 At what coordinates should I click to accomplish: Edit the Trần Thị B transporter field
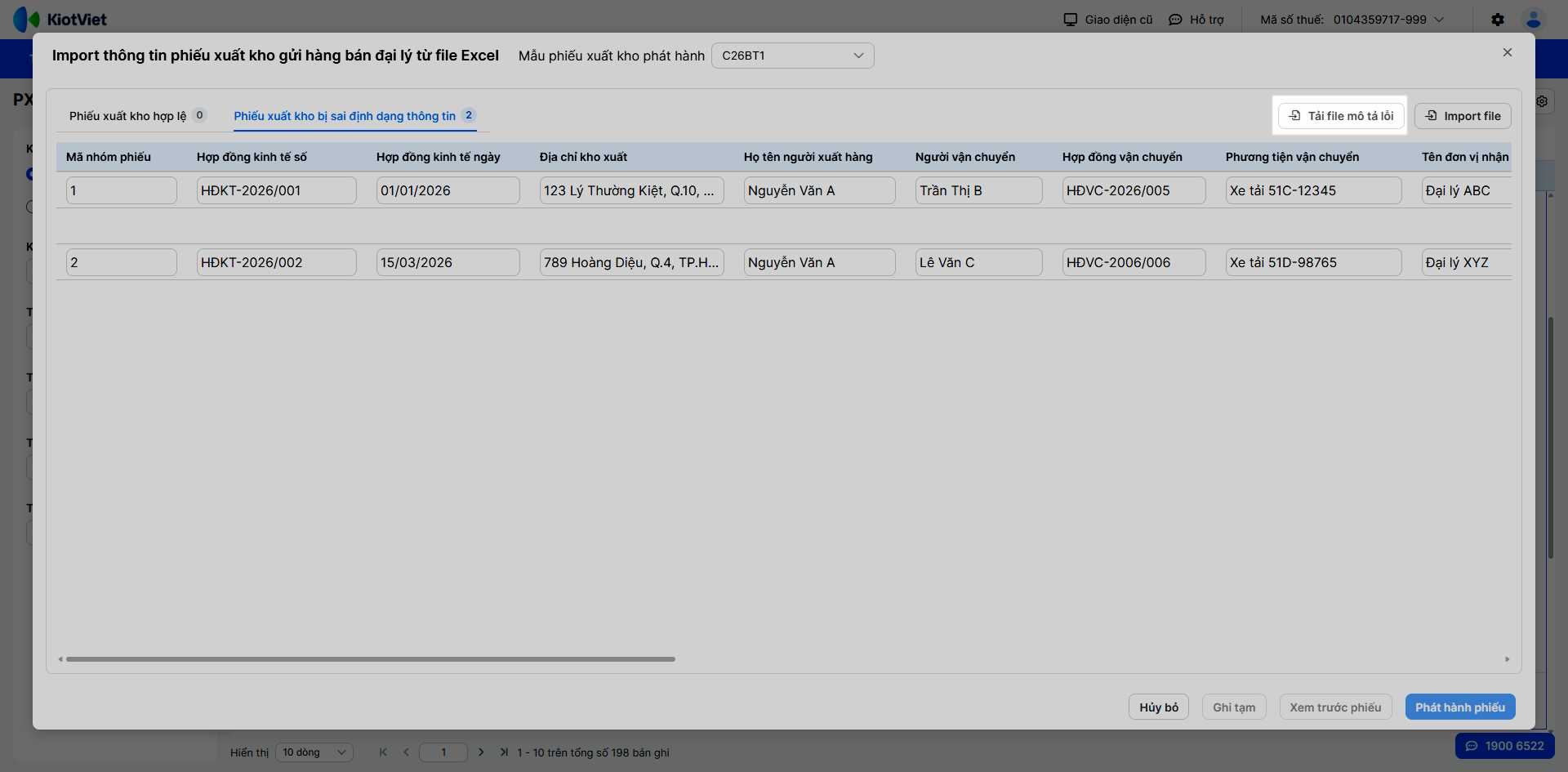979,190
